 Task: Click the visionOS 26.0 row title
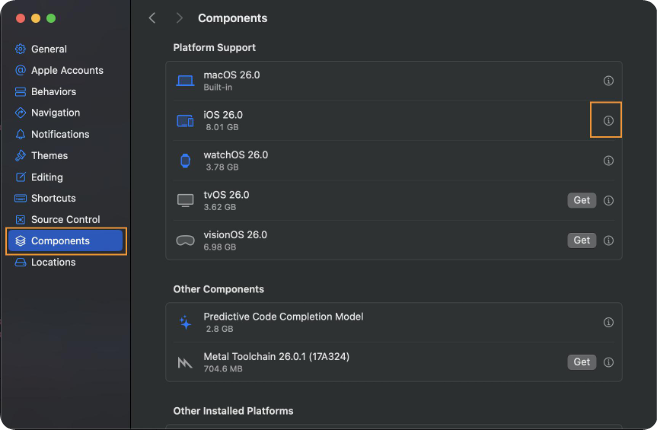click(x=235, y=235)
